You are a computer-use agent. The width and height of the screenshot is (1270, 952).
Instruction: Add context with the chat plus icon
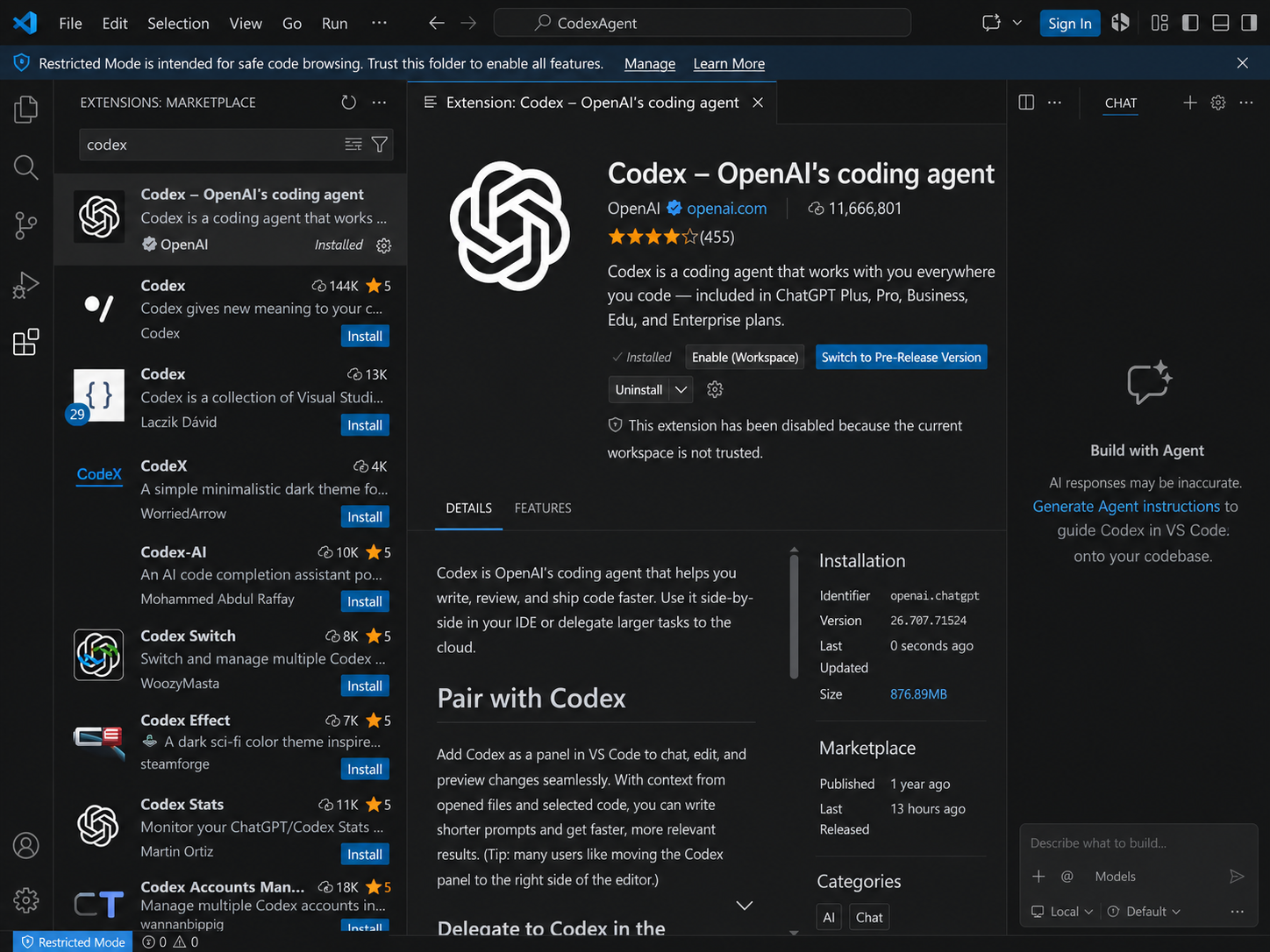tap(1038, 877)
